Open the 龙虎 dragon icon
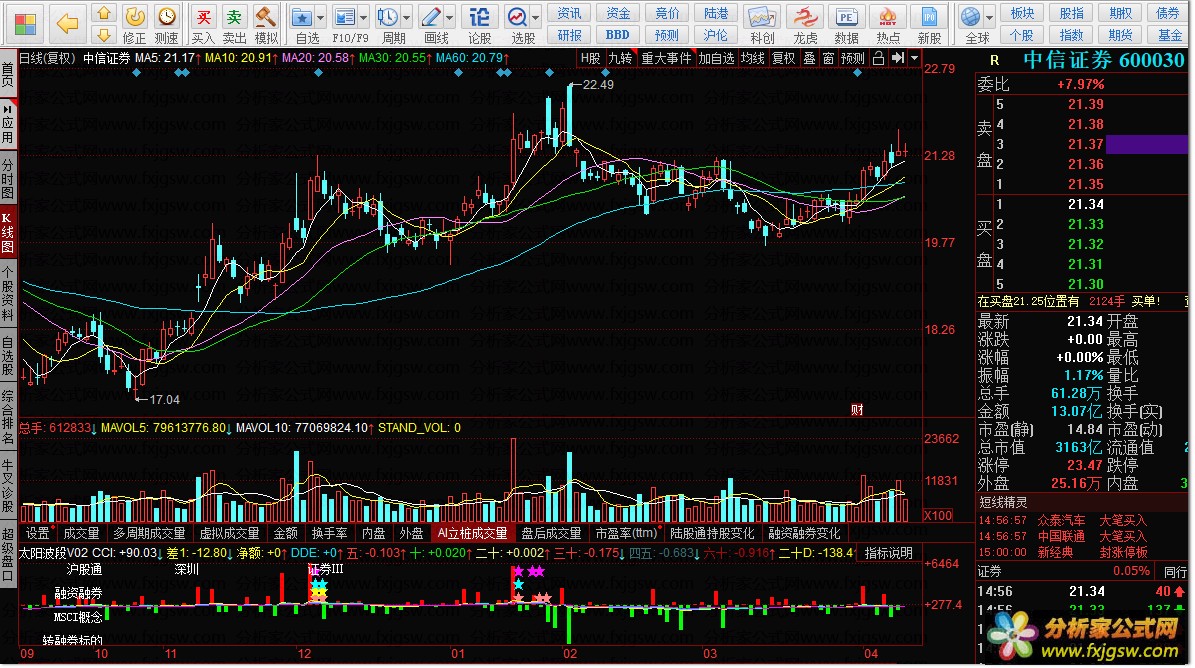The height and width of the screenshot is (668, 1195). (805, 16)
